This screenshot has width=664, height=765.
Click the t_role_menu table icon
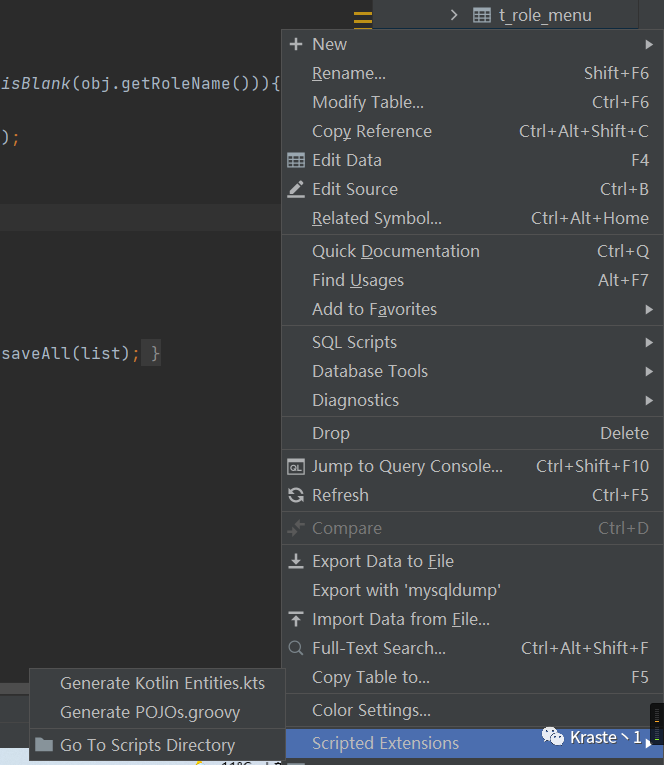tap(482, 15)
